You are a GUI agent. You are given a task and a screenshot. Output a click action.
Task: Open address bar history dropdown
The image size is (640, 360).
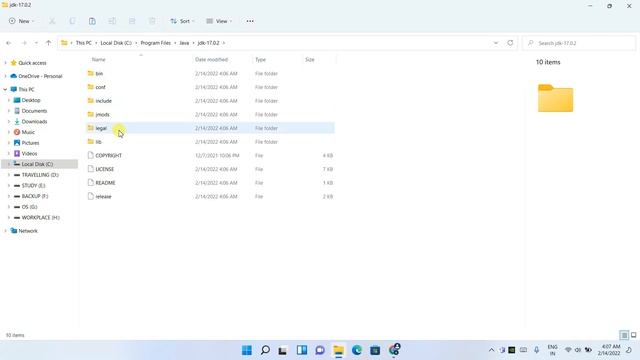click(x=496, y=43)
